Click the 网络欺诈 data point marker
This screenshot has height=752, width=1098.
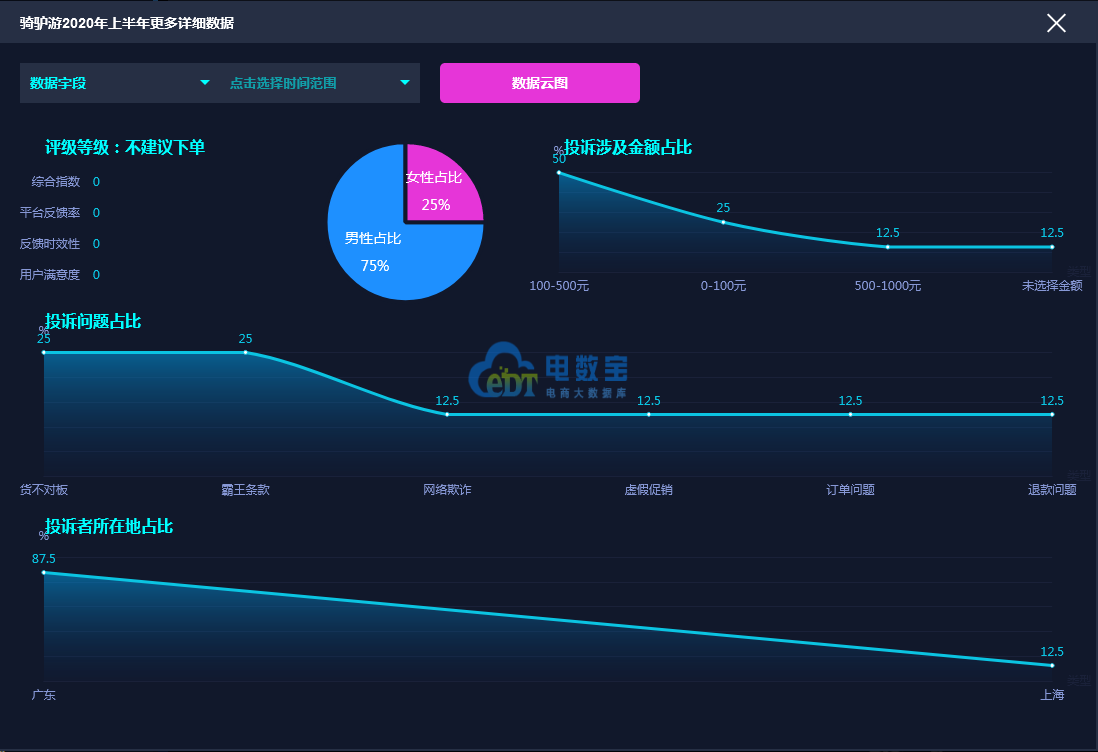447,415
